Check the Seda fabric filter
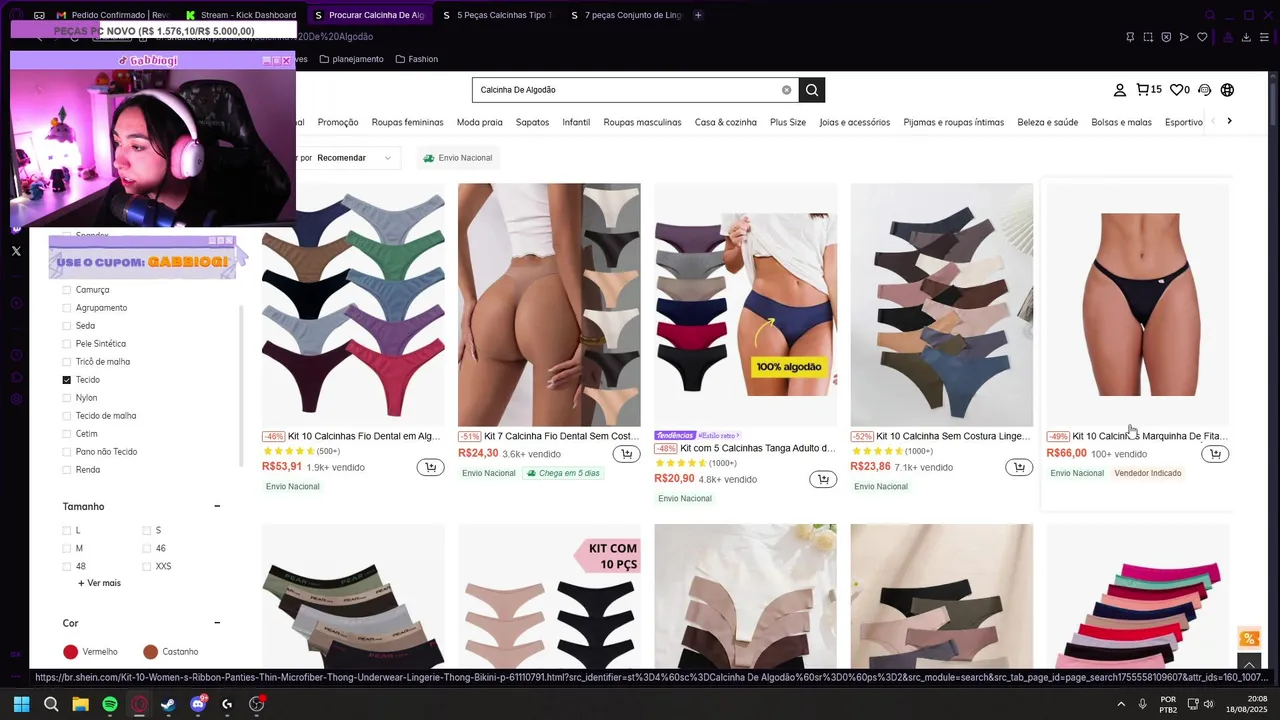1280x720 pixels. [x=67, y=326]
